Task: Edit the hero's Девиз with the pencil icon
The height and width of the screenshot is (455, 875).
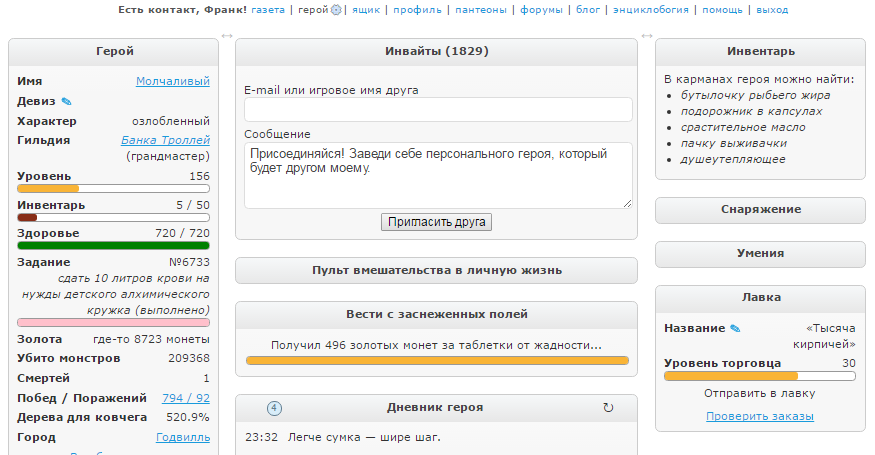Action: [x=67, y=101]
